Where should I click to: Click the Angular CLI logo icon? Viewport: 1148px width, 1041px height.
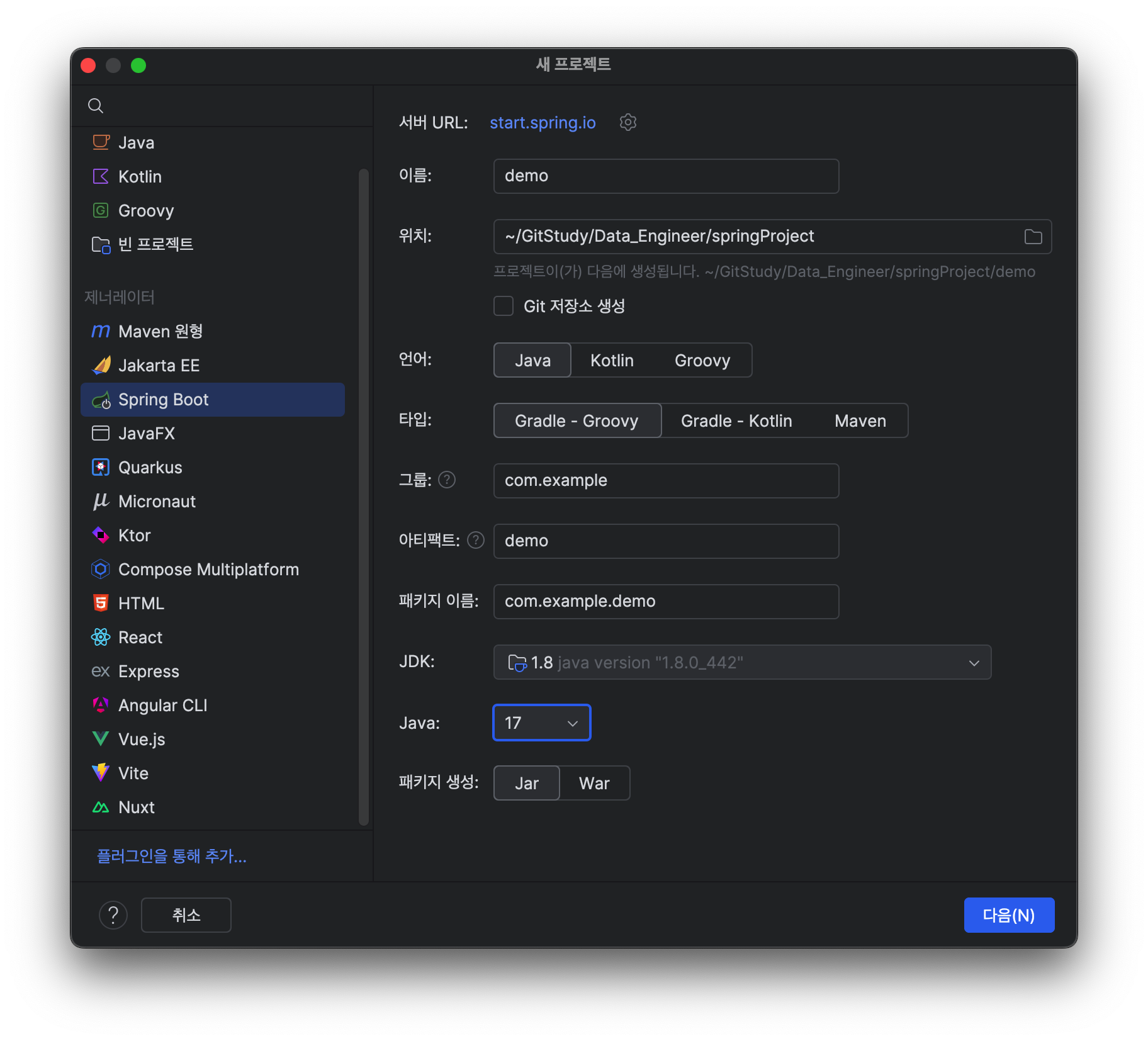point(101,705)
